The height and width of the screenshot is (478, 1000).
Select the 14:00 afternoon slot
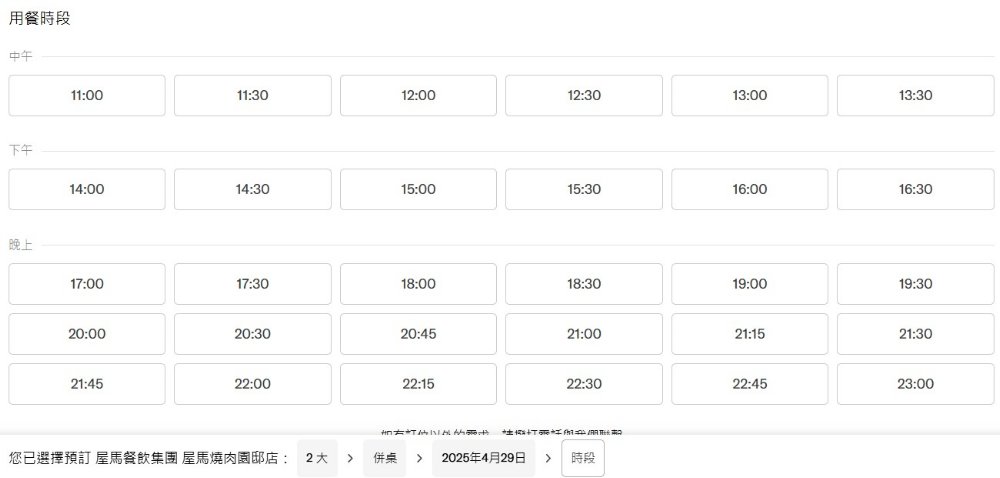pyautogui.click(x=87, y=189)
